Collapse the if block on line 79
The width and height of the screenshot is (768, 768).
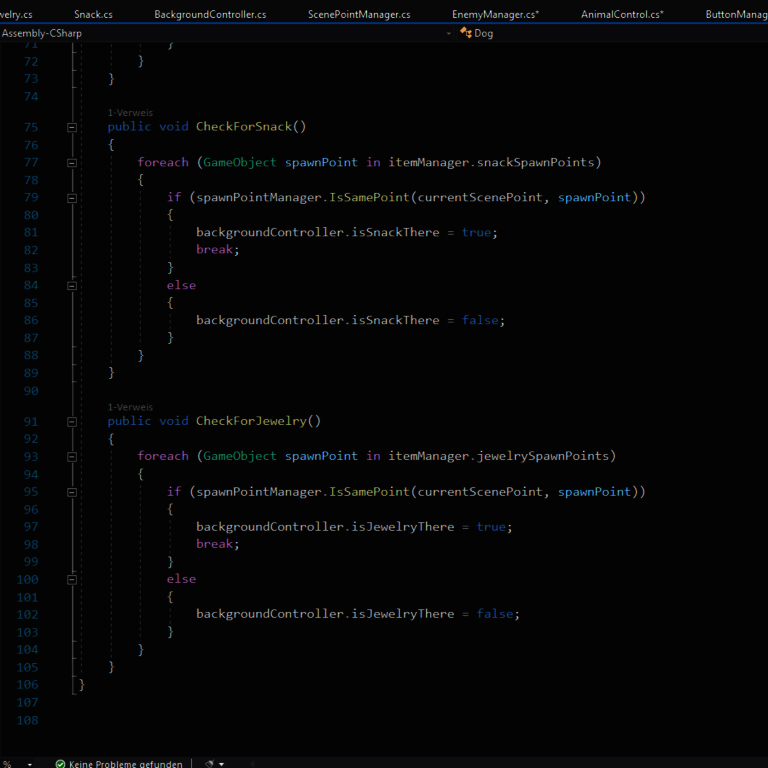coord(72,198)
